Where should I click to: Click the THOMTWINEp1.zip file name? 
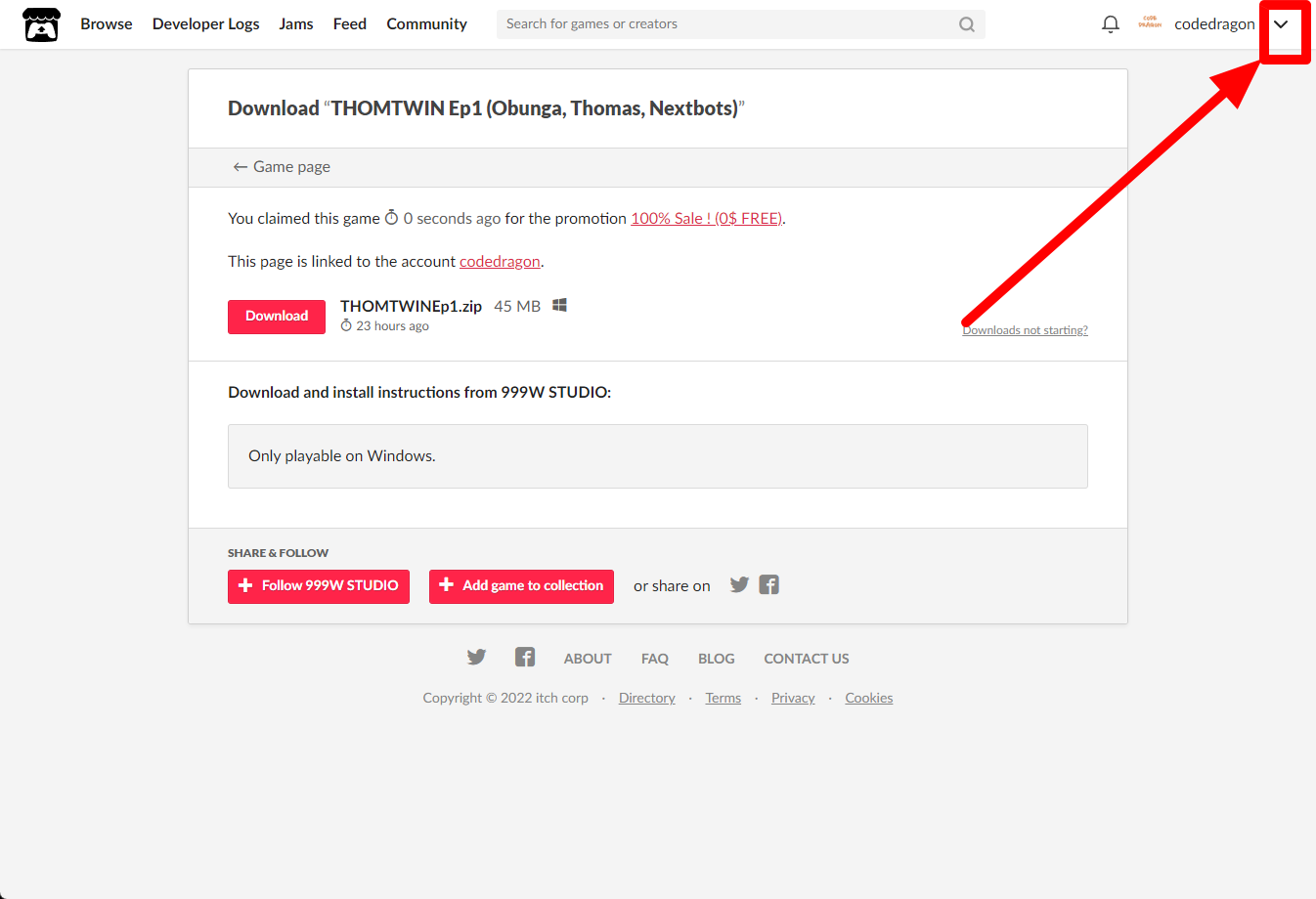(411, 306)
